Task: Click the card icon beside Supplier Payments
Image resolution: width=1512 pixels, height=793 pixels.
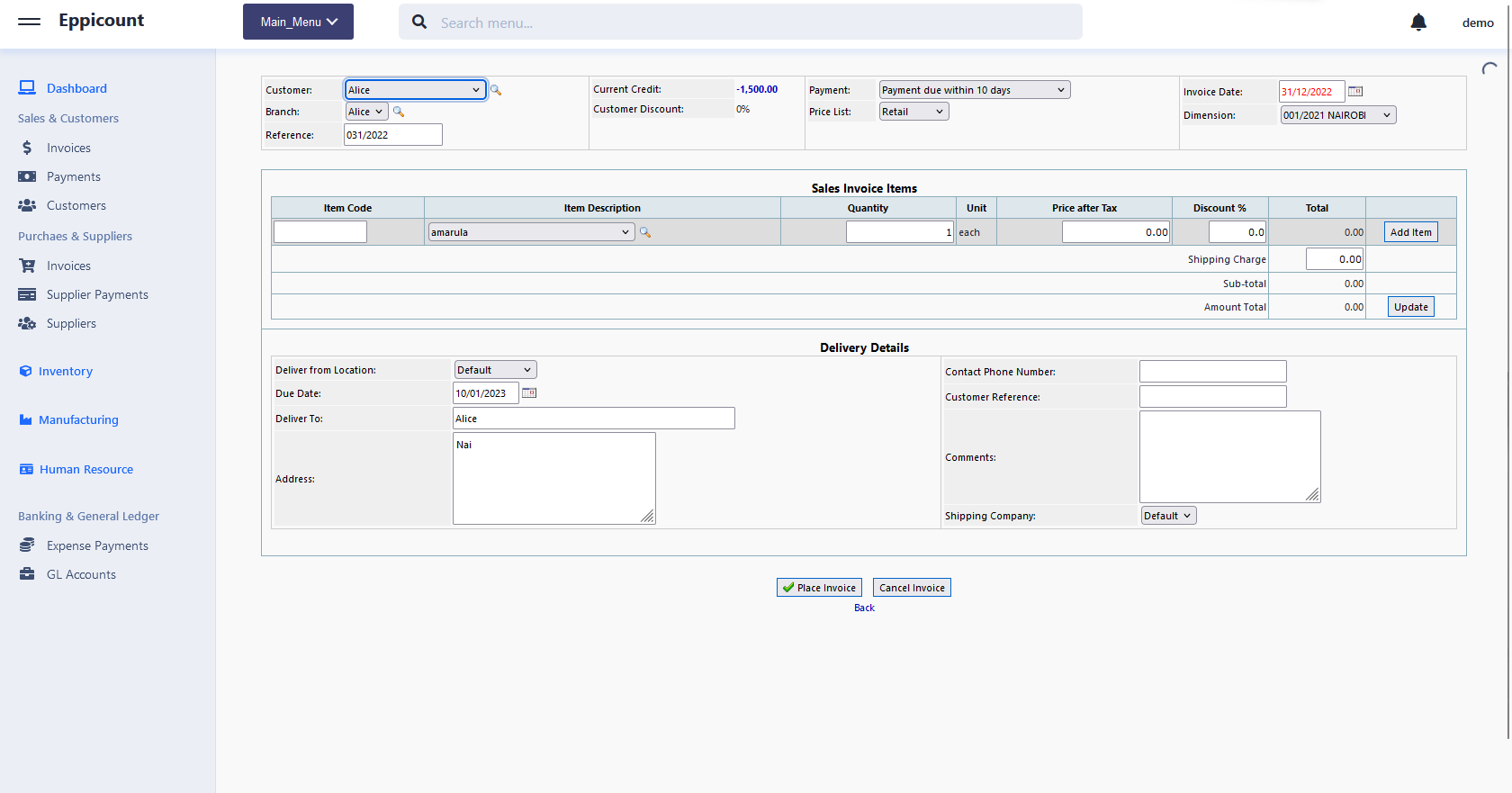Action: 27,294
